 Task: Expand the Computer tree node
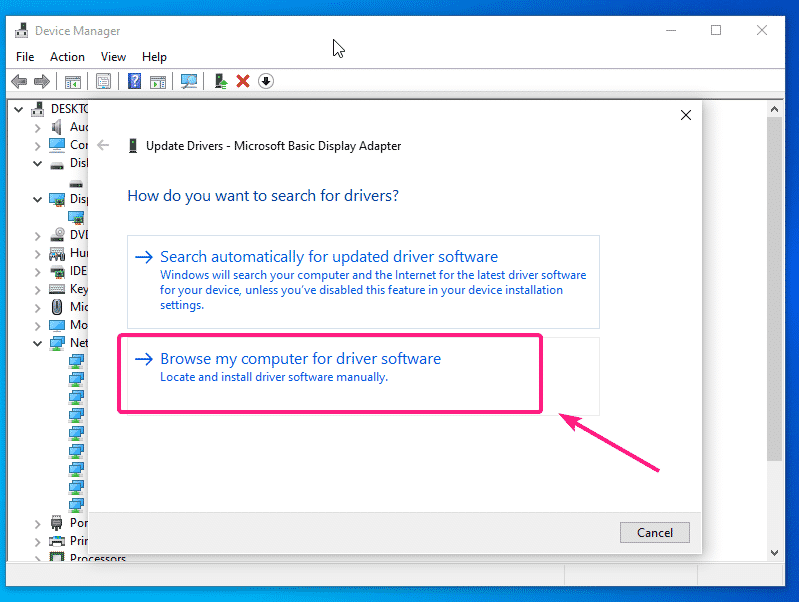(37, 146)
